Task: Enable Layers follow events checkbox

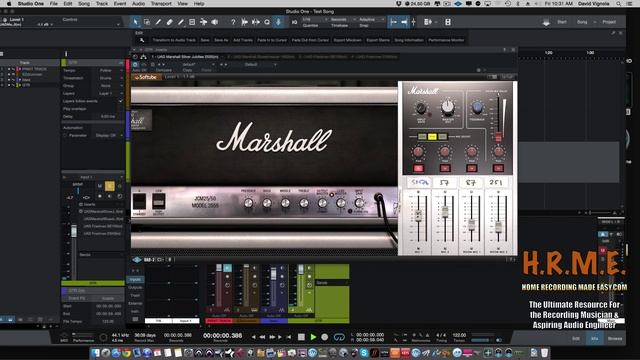Action: (x=120, y=101)
